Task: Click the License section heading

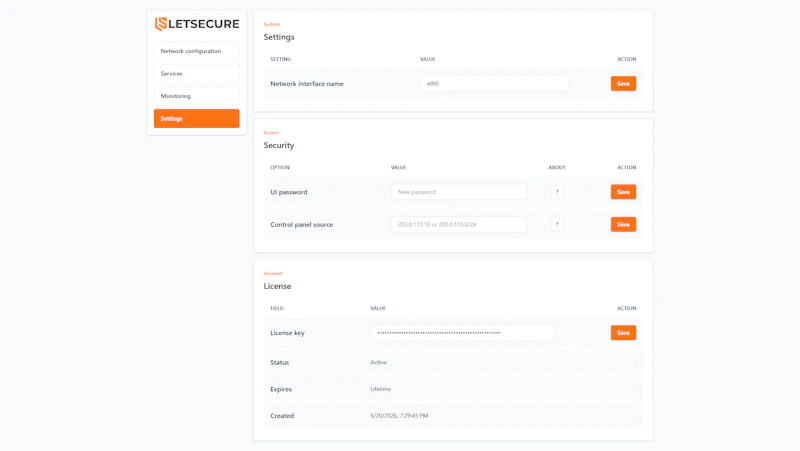Action: (x=278, y=286)
